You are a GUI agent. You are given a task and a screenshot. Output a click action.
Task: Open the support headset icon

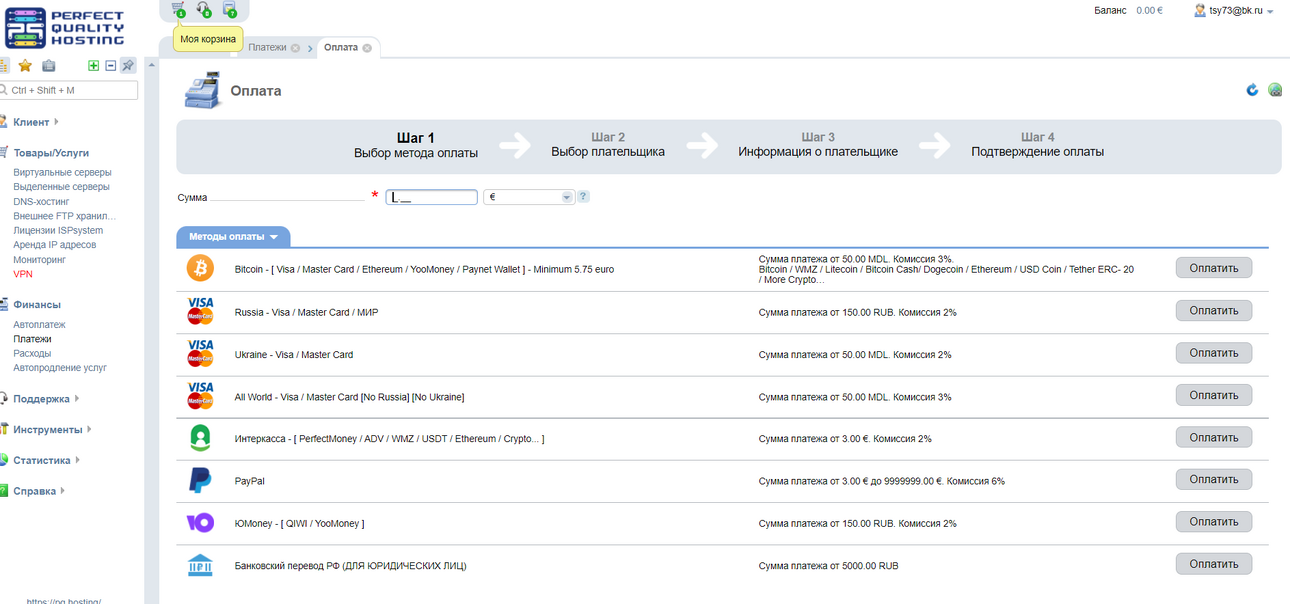204,9
